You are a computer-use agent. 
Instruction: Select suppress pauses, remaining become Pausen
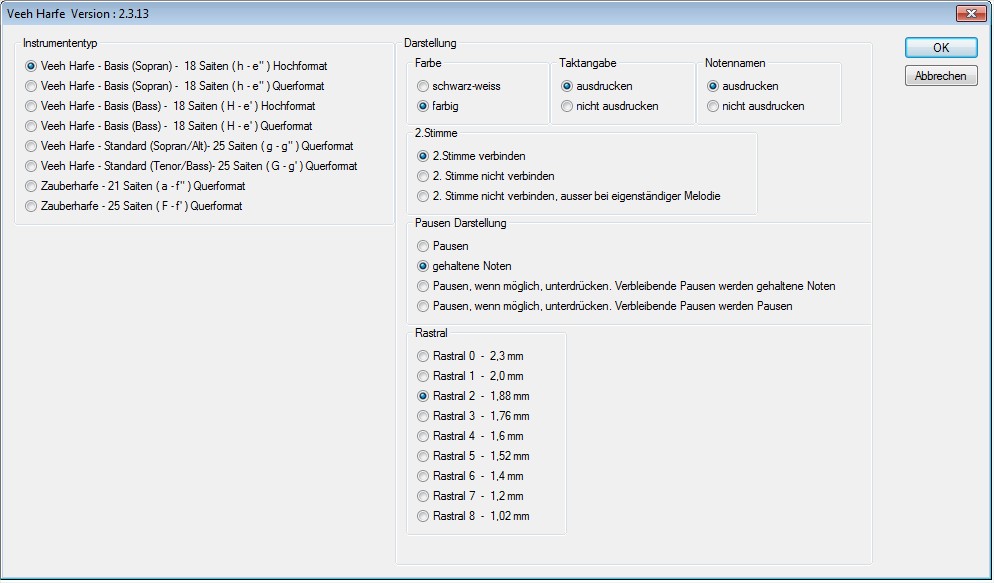tap(424, 307)
